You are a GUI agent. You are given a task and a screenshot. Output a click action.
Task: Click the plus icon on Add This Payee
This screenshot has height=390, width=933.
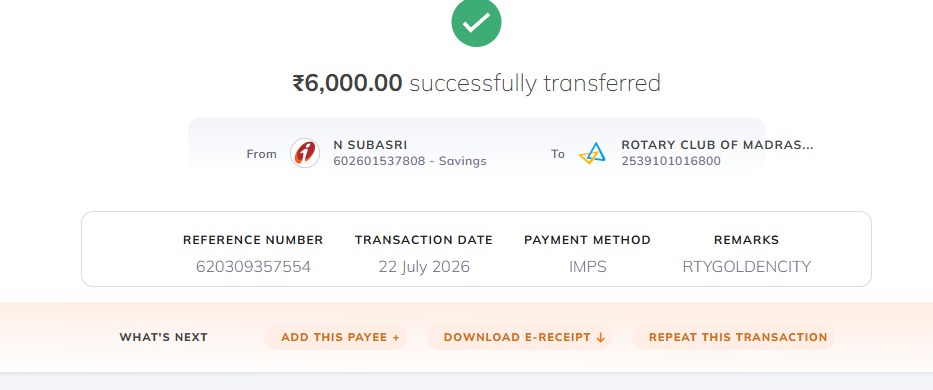[x=396, y=338]
